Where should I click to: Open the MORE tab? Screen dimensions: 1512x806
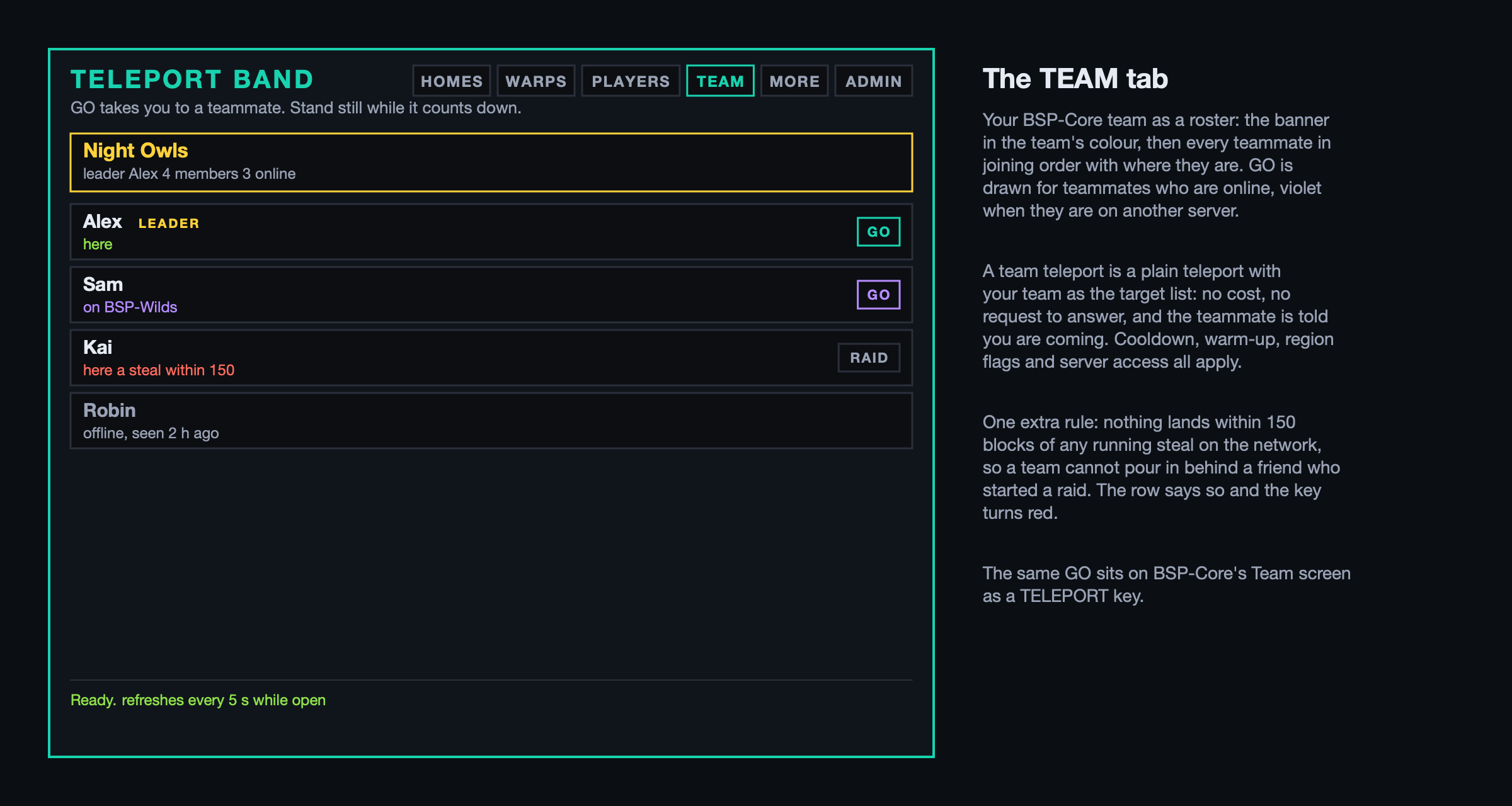click(x=794, y=81)
